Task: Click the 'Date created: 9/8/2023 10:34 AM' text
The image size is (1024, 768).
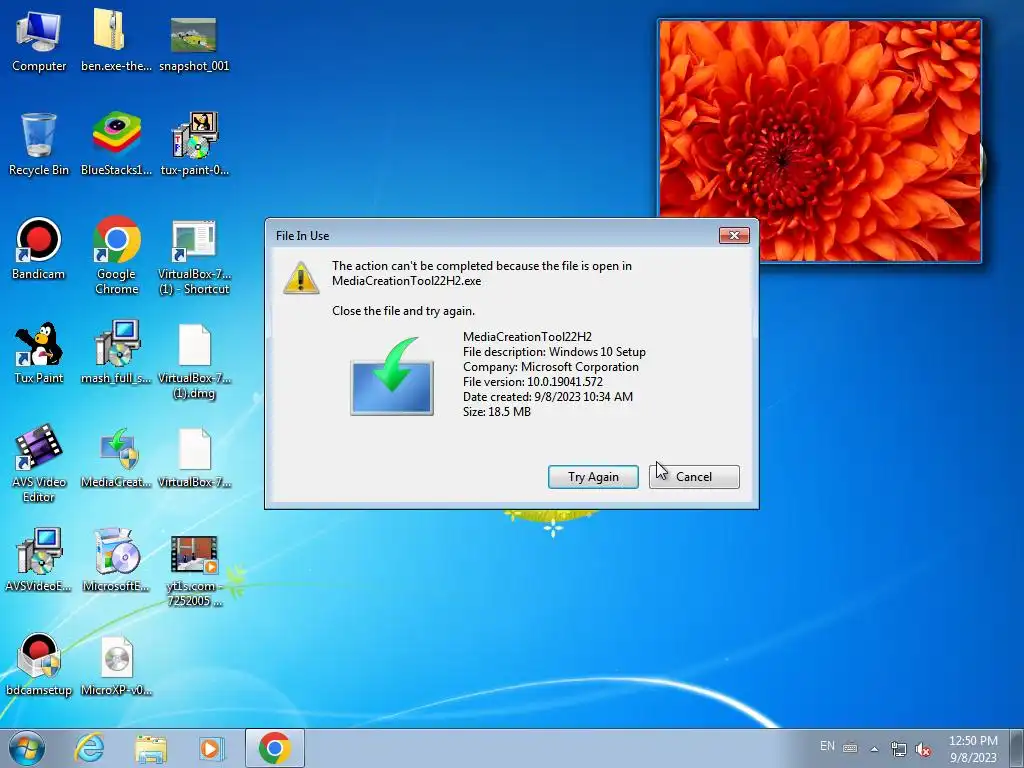Action: click(x=548, y=396)
